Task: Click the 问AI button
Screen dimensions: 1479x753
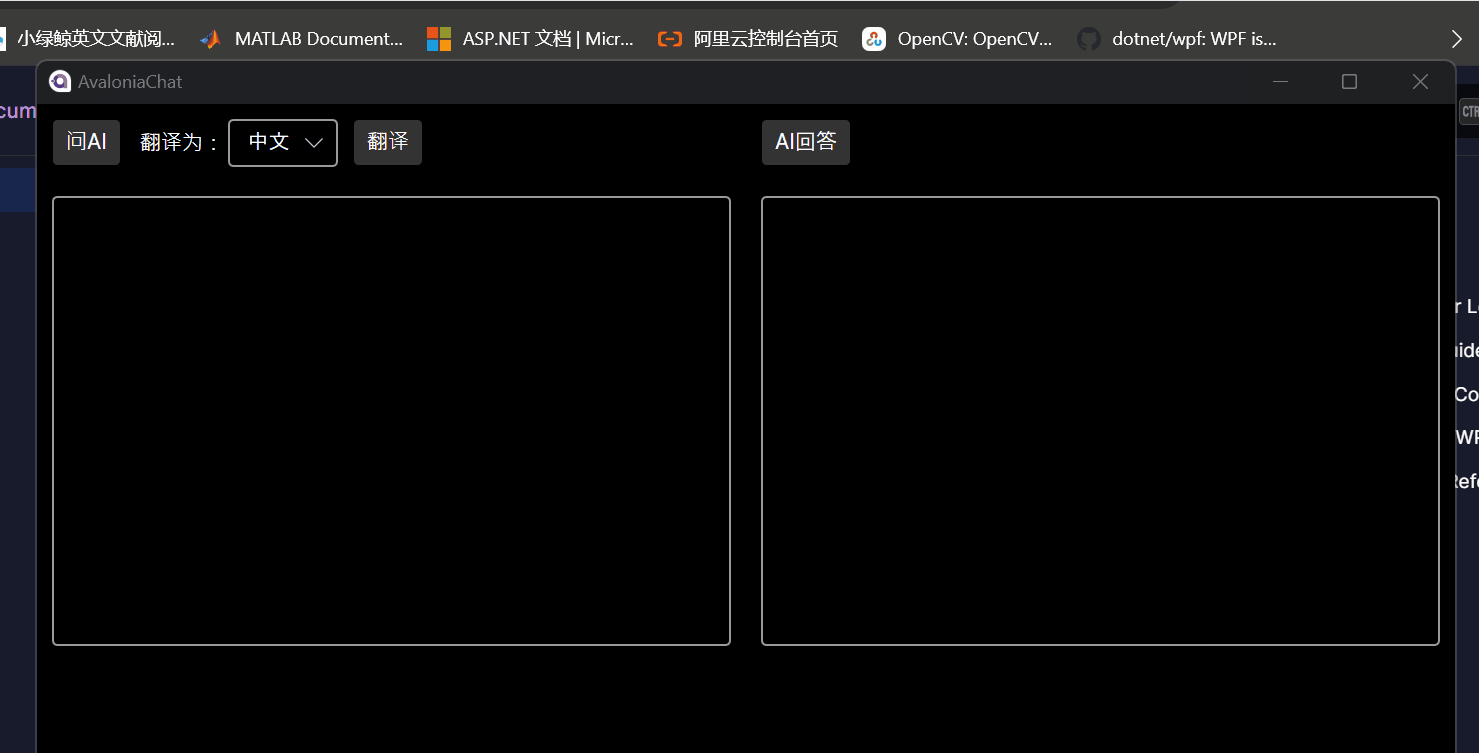Action: pyautogui.click(x=86, y=142)
